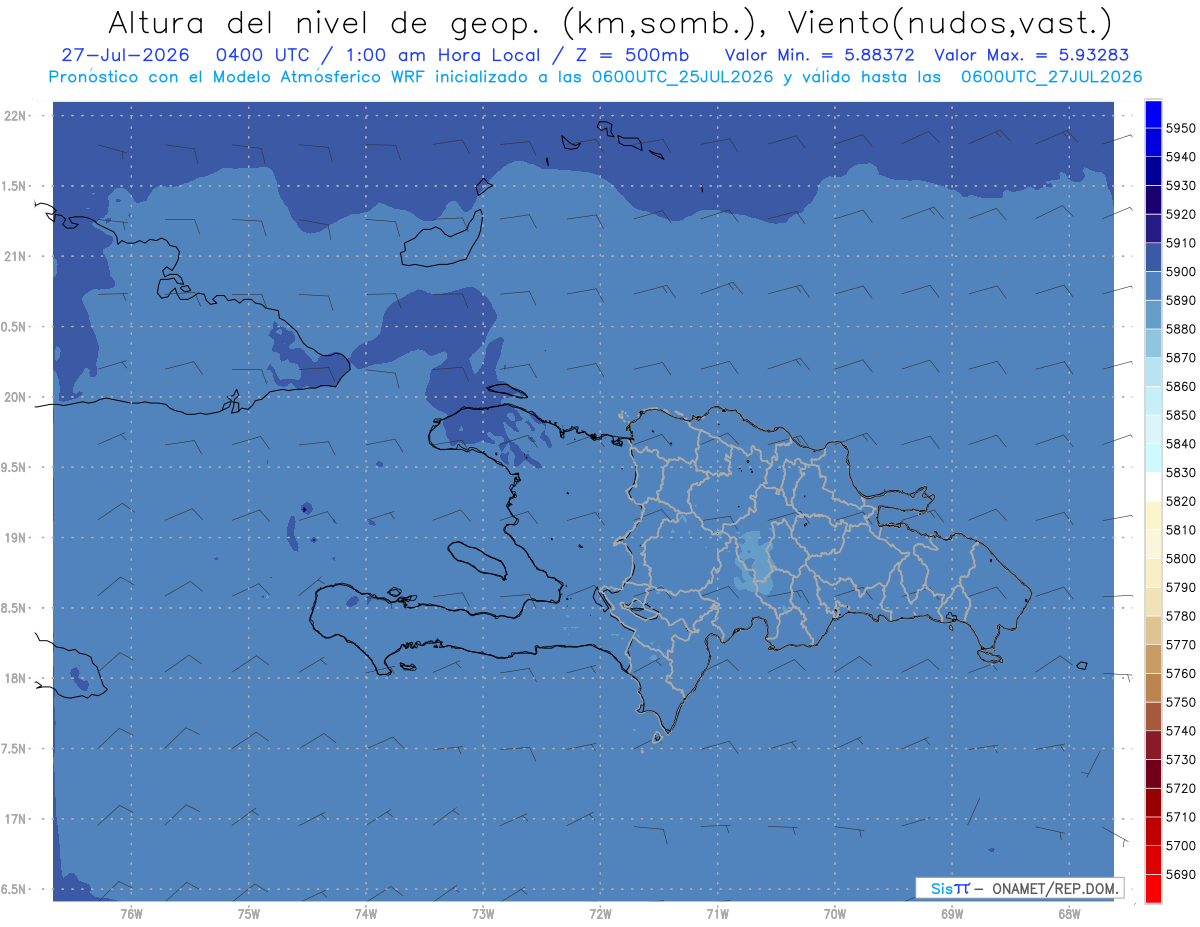Image resolution: width=1200 pixels, height=927 pixels.
Task: Click the colorbar value label '5690'
Action: click(x=1181, y=874)
